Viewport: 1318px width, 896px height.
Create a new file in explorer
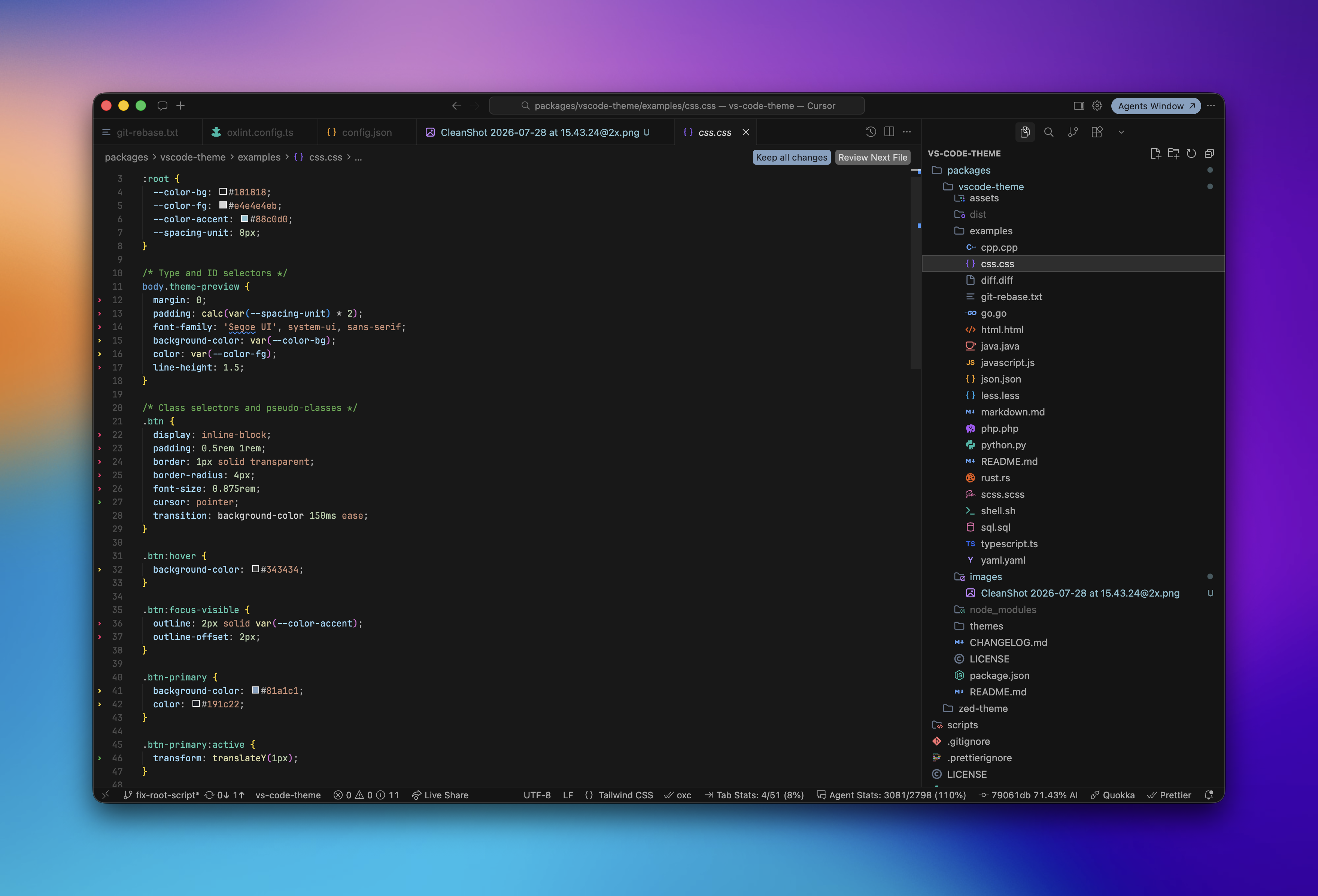click(1155, 153)
